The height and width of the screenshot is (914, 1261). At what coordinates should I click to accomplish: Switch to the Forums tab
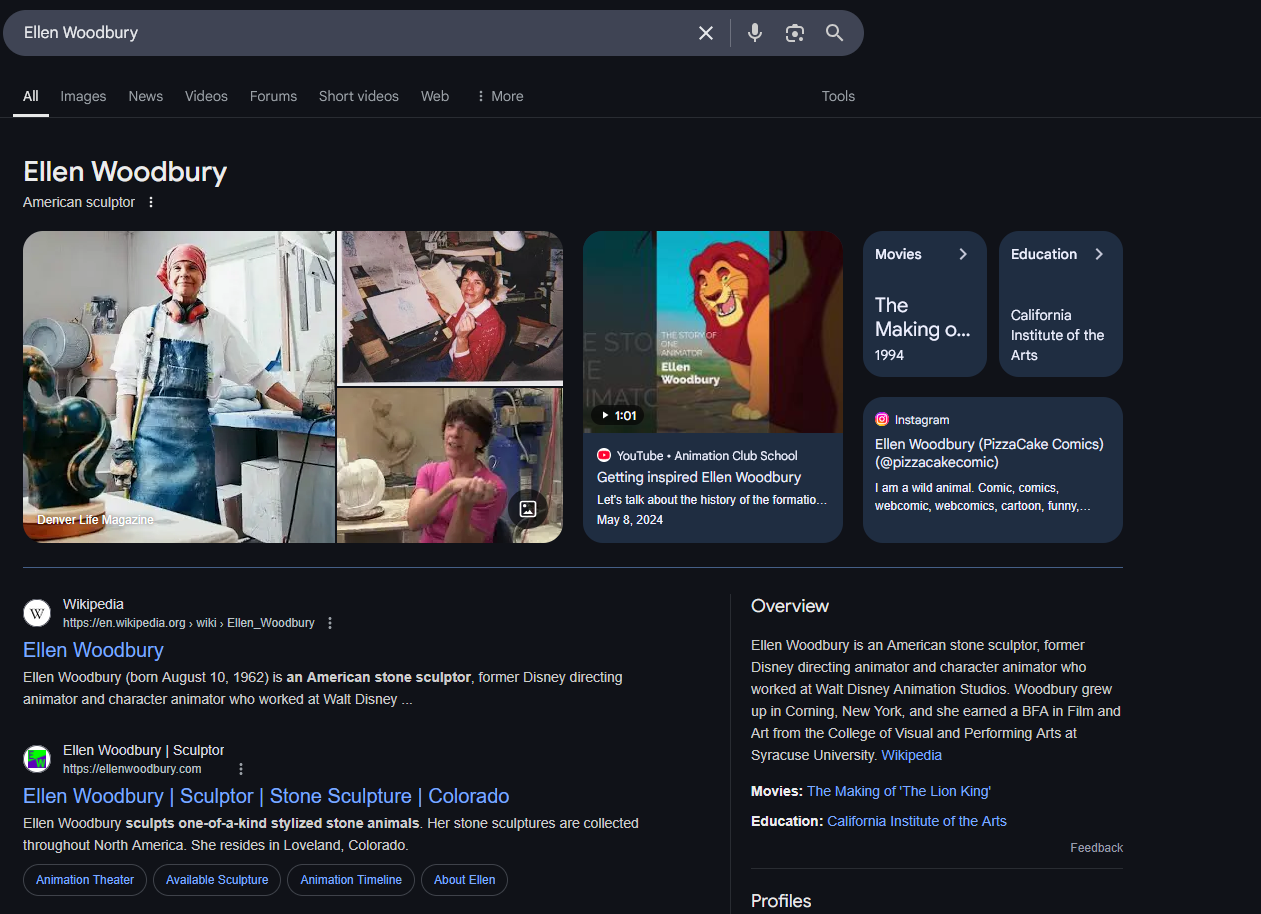click(273, 96)
